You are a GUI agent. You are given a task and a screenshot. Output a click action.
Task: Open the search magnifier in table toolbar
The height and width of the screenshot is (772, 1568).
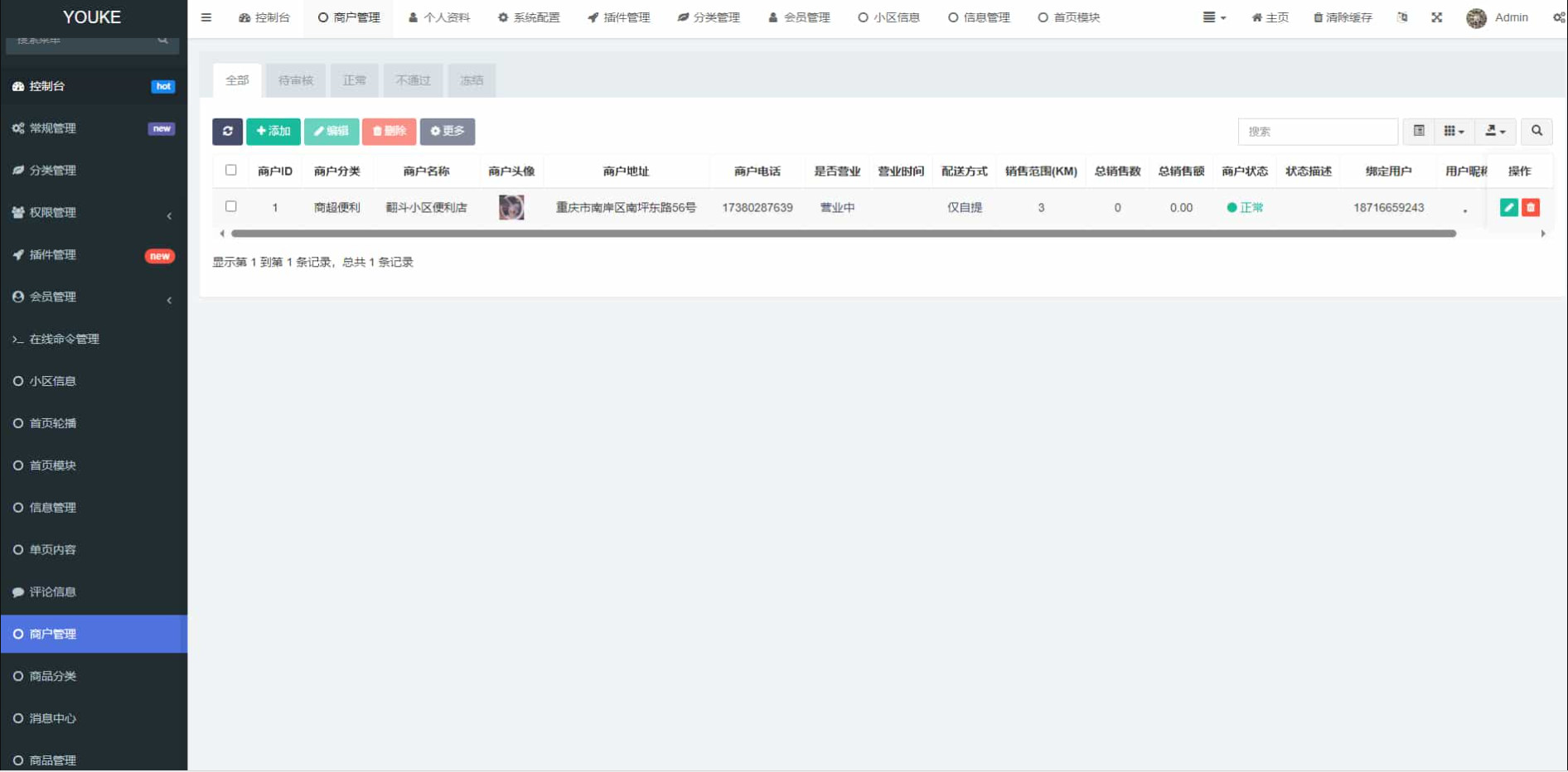coord(1537,131)
